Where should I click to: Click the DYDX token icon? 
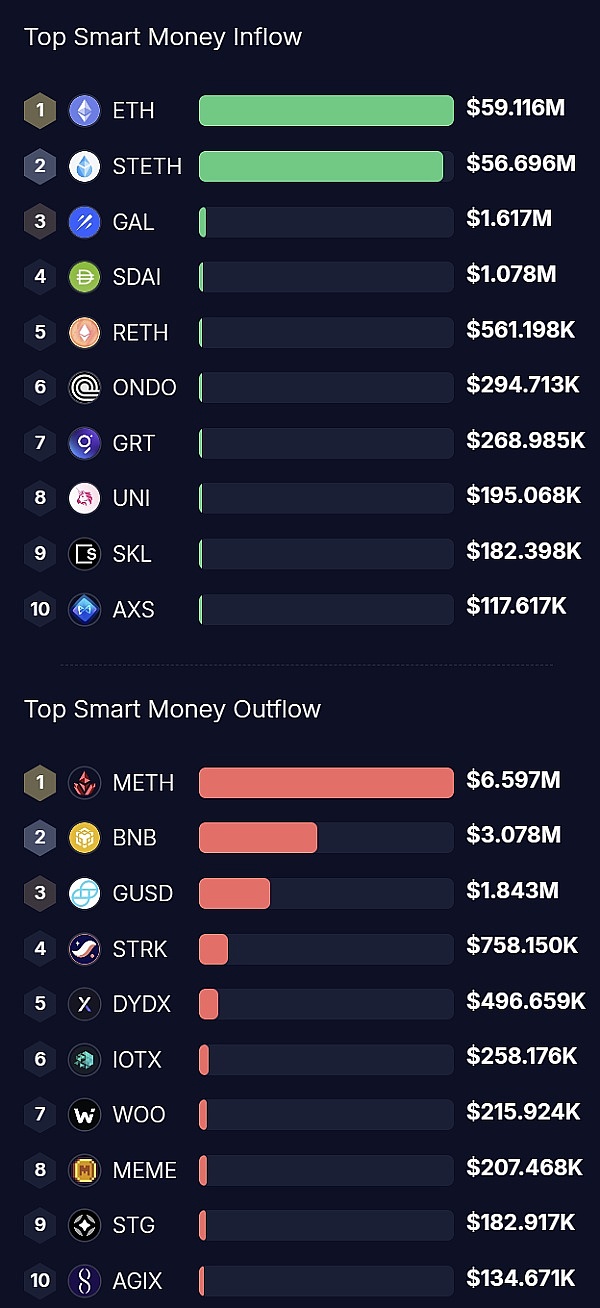(85, 1004)
